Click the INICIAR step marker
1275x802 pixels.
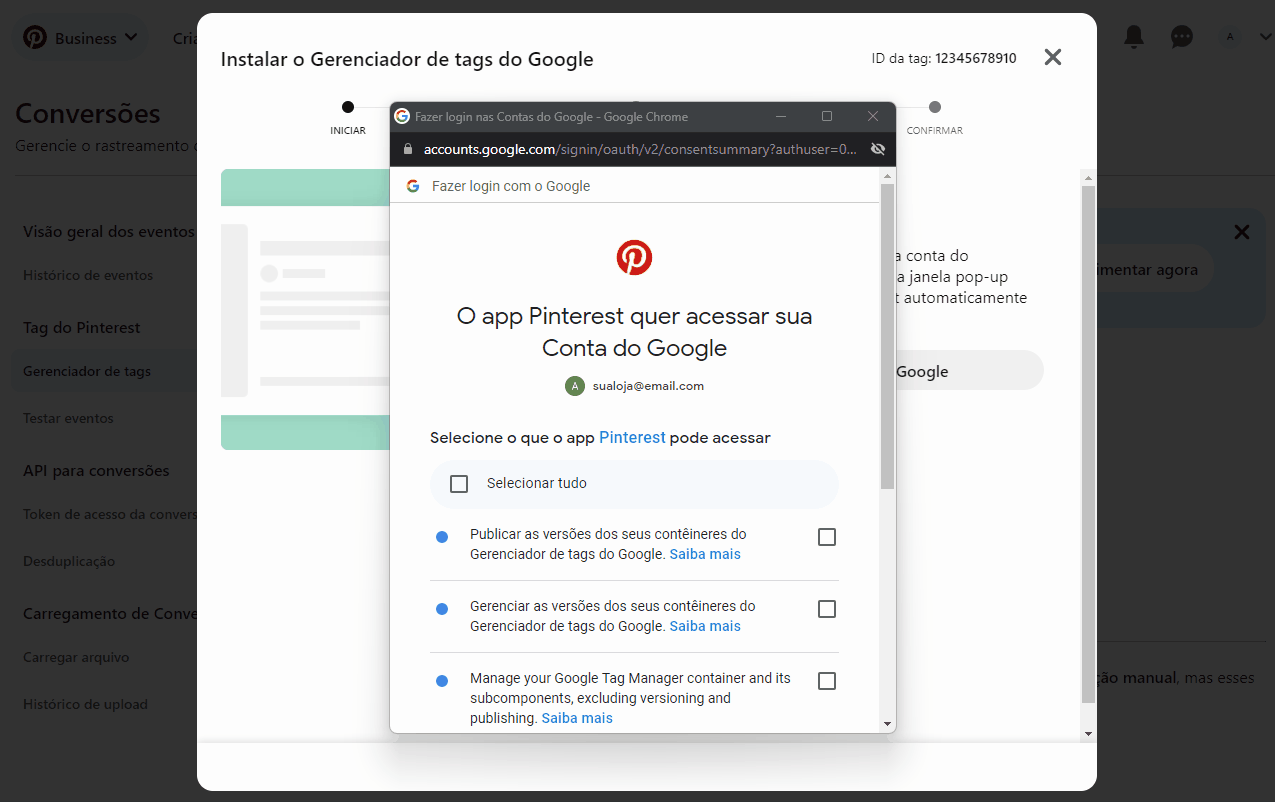[348, 107]
